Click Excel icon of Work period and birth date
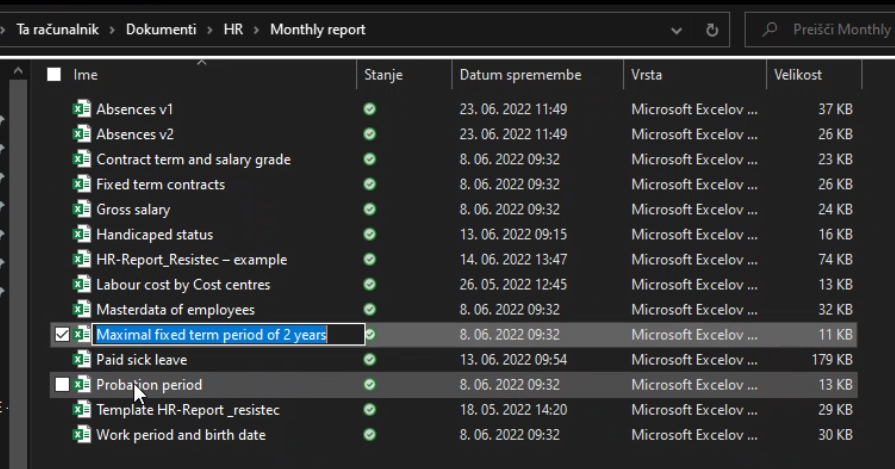 point(82,435)
